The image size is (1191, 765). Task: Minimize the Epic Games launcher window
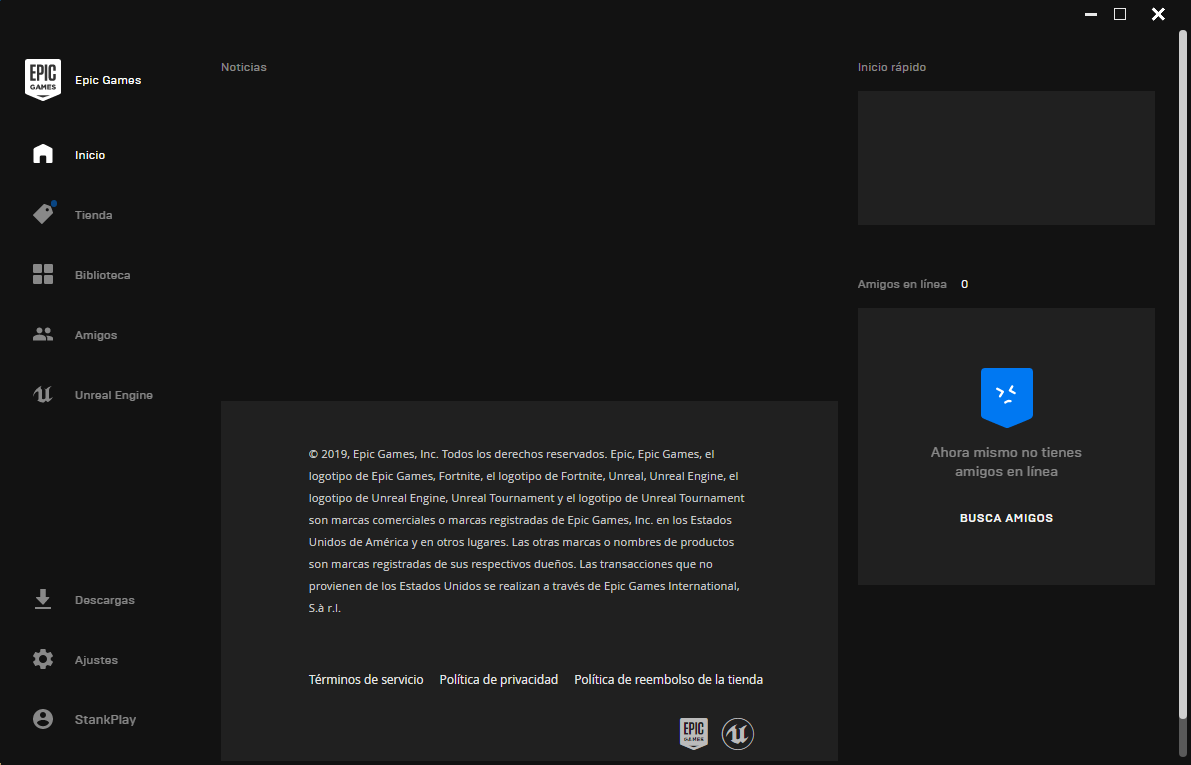pos(1091,14)
